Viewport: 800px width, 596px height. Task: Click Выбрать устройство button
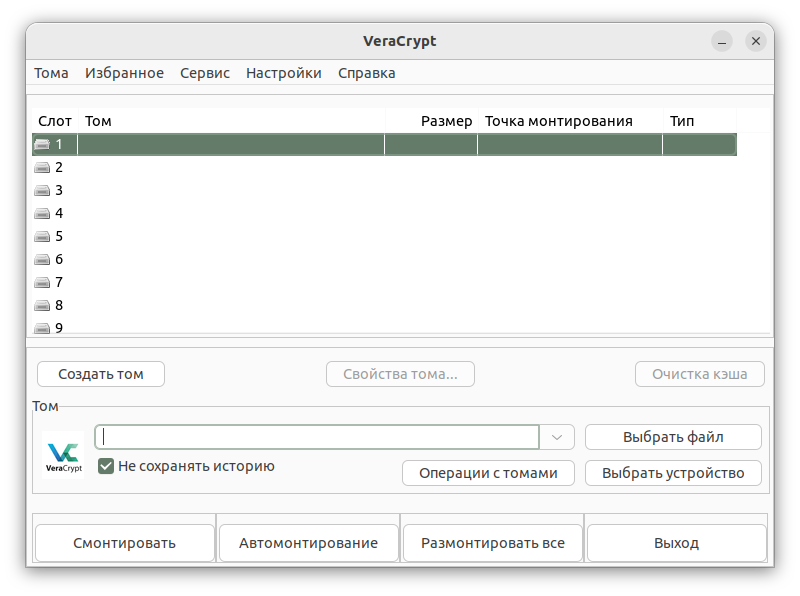point(673,473)
